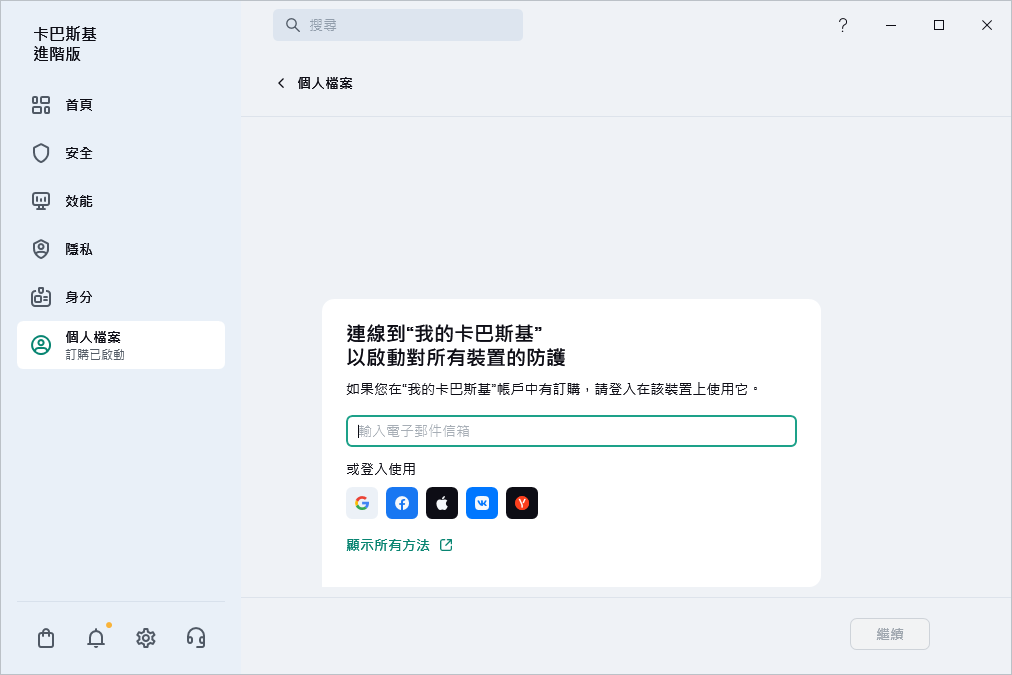Image resolution: width=1012 pixels, height=675 pixels.
Task: Open application settings gear
Action: coord(145,637)
